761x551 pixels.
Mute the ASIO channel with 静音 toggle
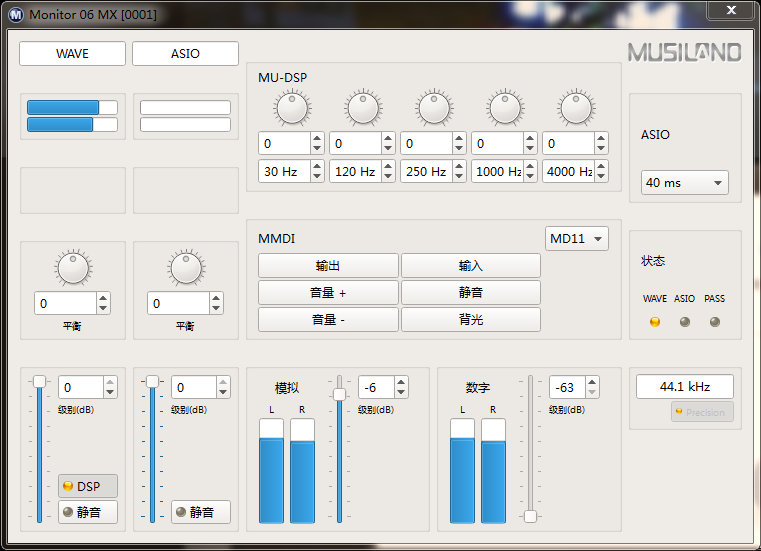[200, 512]
